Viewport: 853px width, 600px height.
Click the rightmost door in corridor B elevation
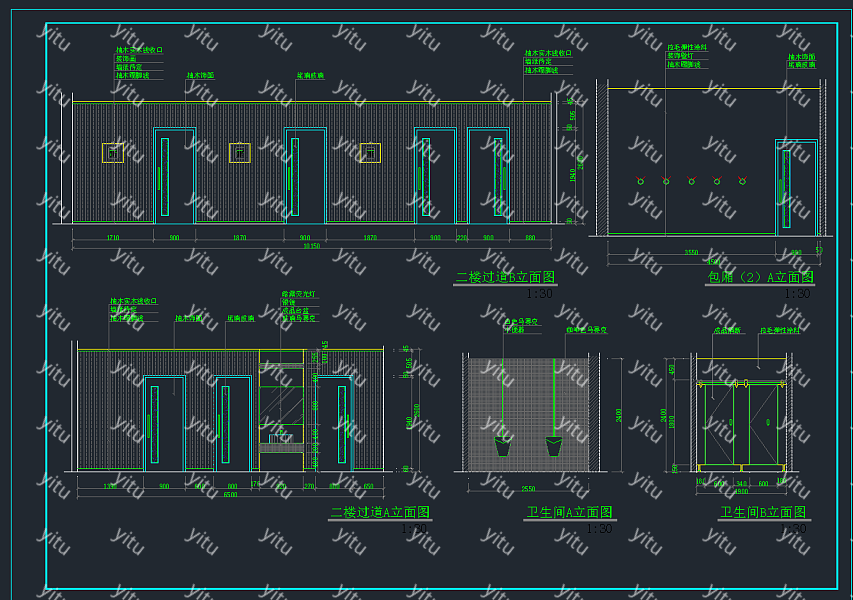[489, 175]
